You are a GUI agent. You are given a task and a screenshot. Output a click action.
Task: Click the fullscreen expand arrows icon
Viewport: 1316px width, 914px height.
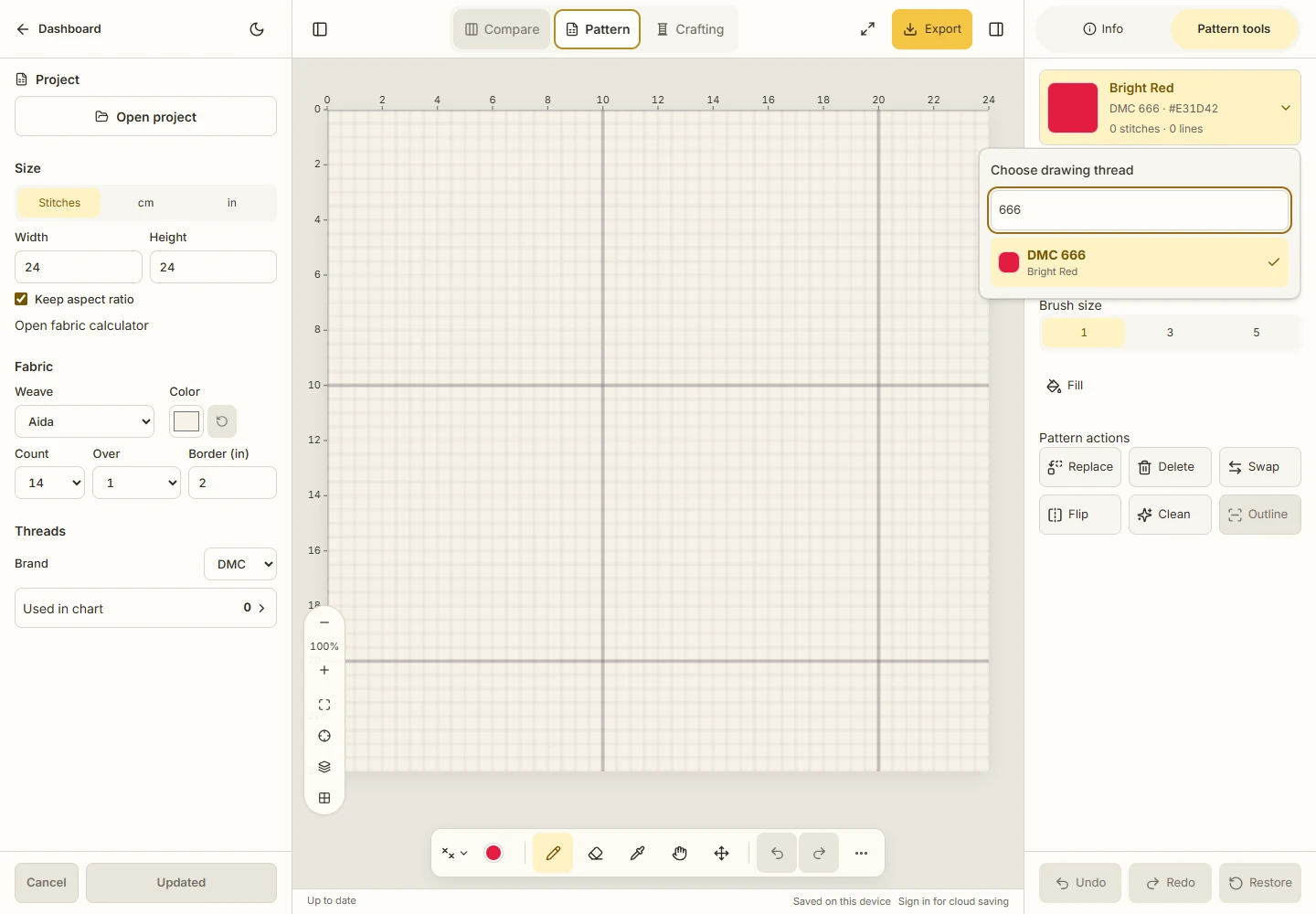pyautogui.click(x=867, y=29)
